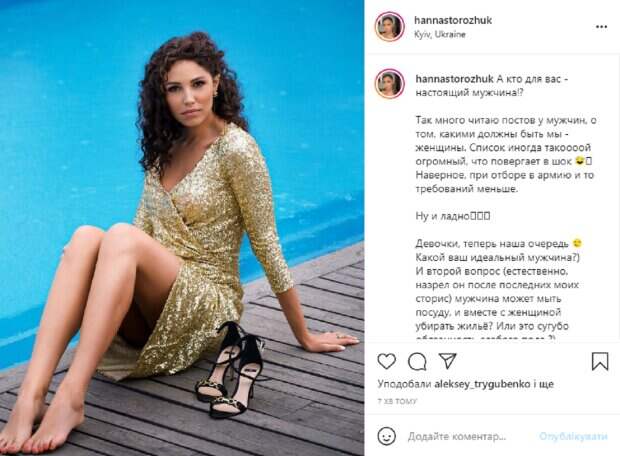Show the full list of likes via 'і ще'
The image size is (620, 456).
click(x=544, y=384)
